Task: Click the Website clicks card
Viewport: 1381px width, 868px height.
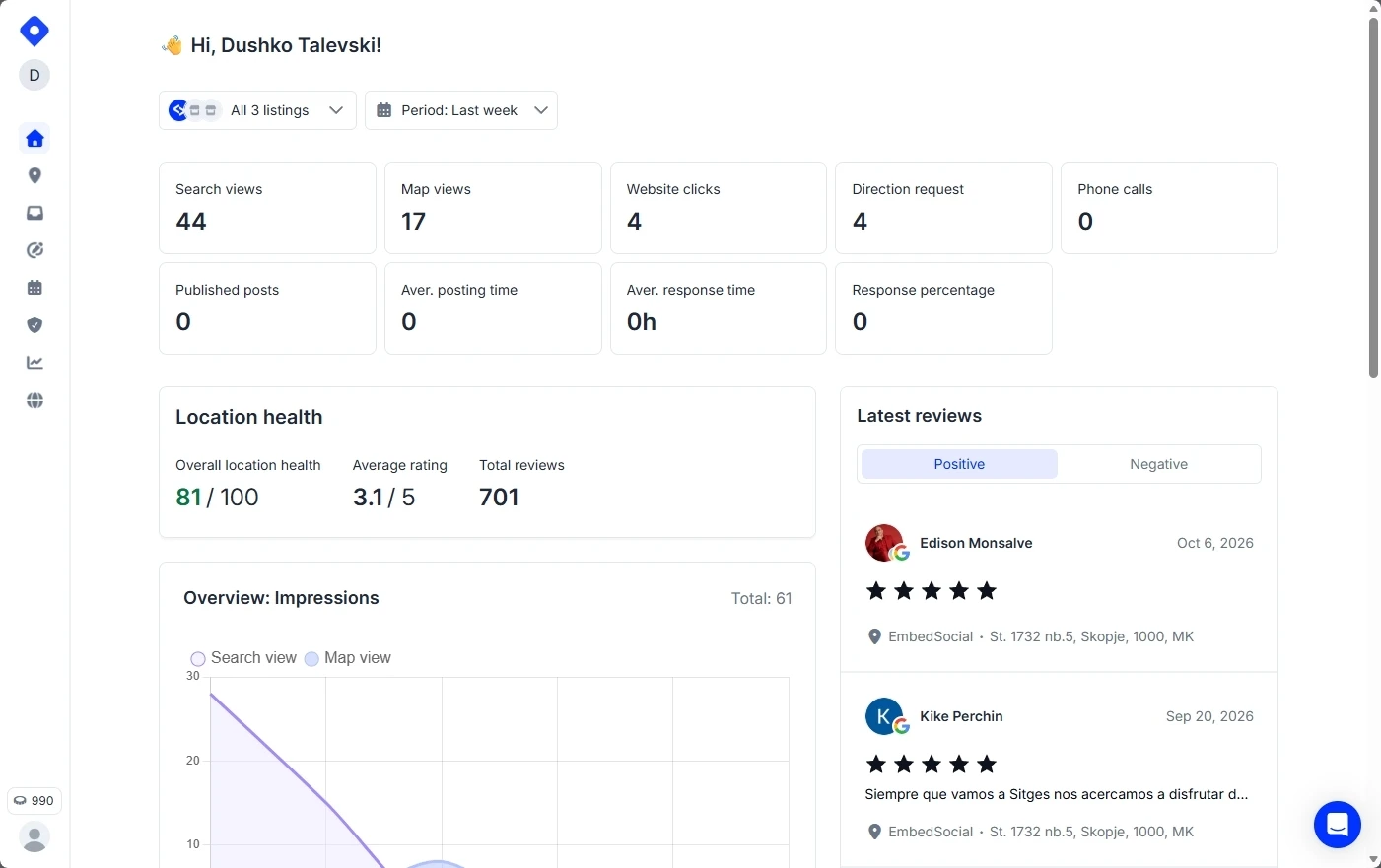Action: click(x=719, y=208)
